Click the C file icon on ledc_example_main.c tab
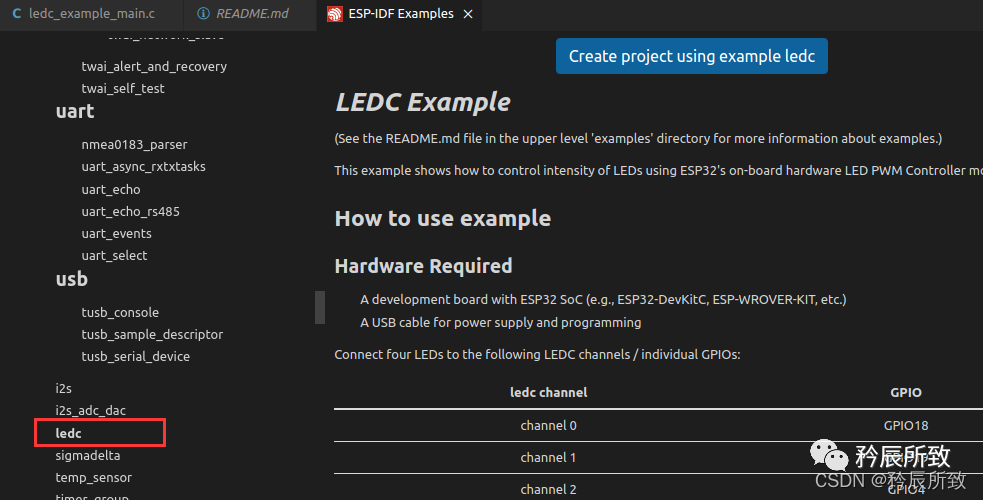983x500 pixels. click(16, 14)
